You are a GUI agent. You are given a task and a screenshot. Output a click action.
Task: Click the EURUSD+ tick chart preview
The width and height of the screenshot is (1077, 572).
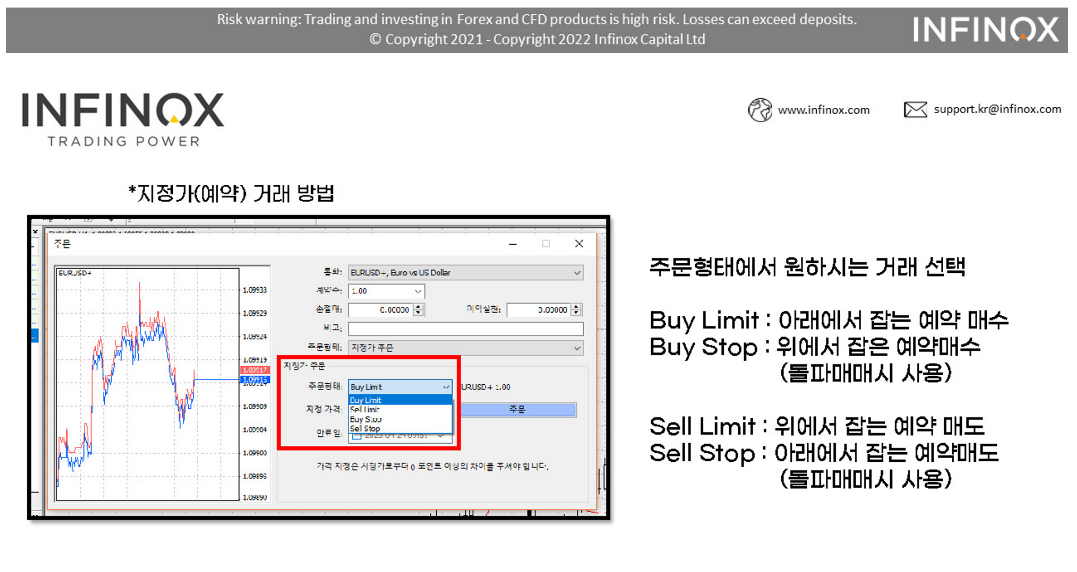(x=147, y=384)
